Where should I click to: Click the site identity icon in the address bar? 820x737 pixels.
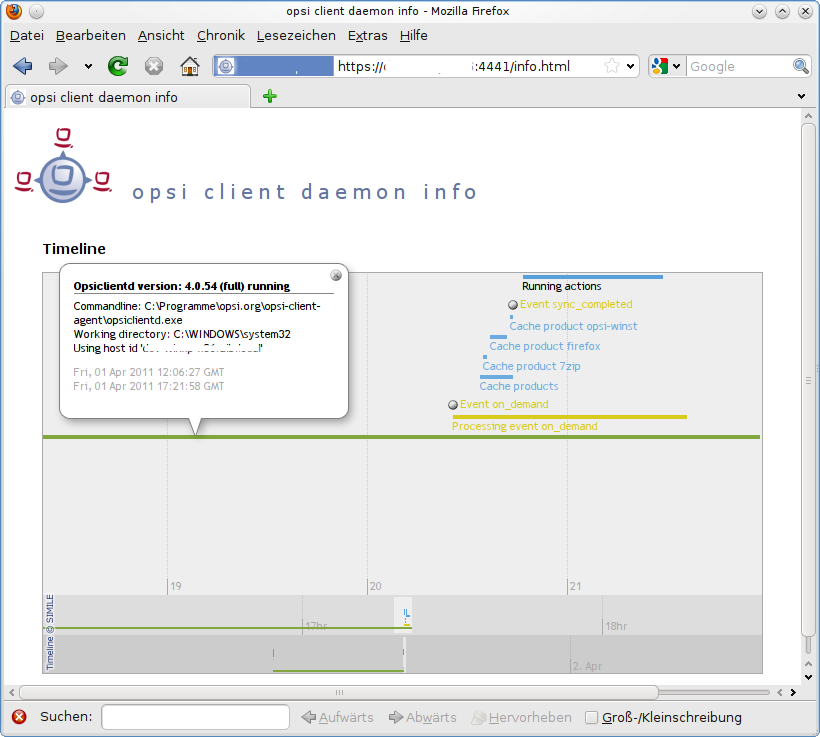[226, 66]
